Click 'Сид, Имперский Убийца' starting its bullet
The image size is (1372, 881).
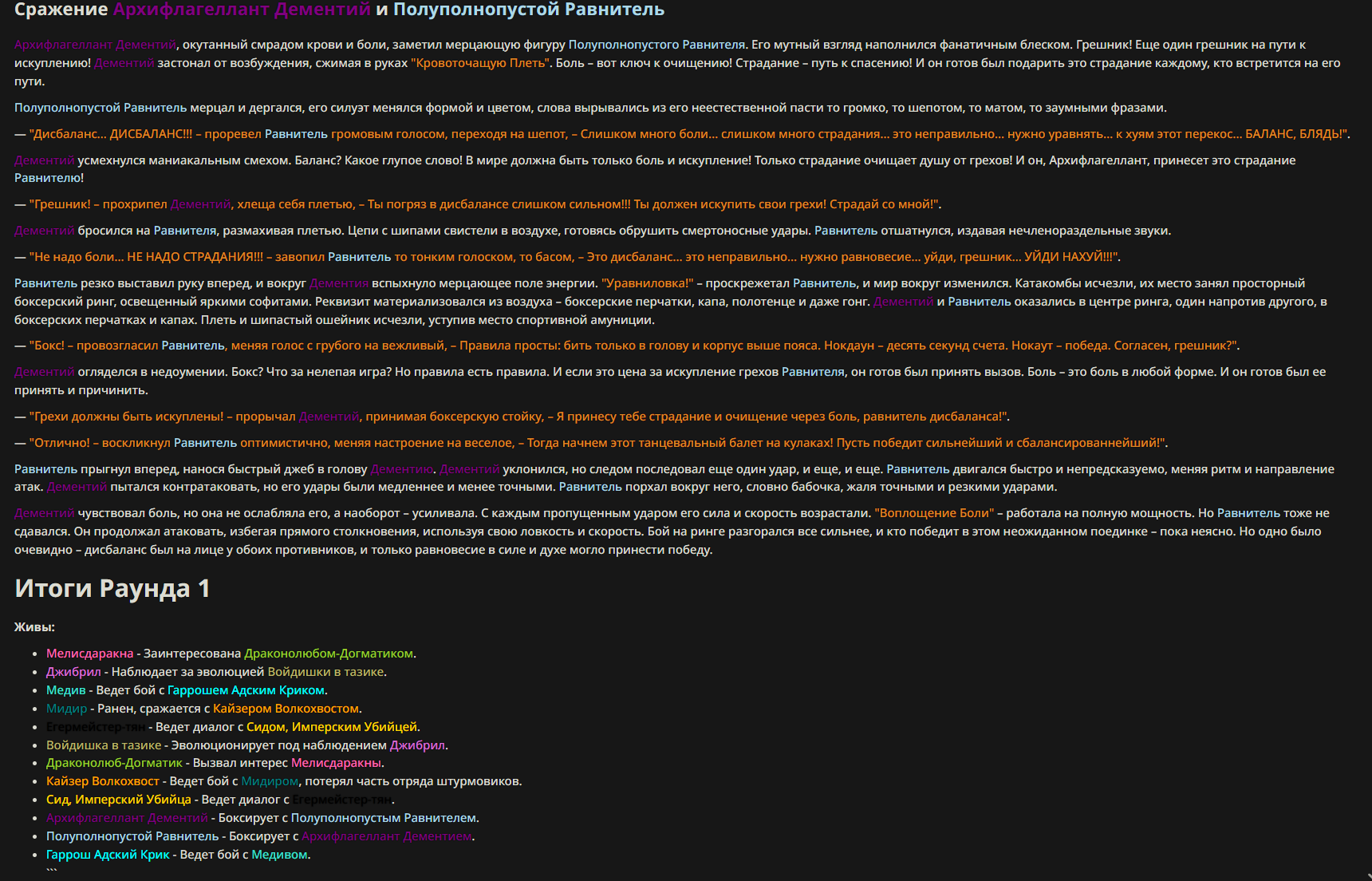click(119, 800)
